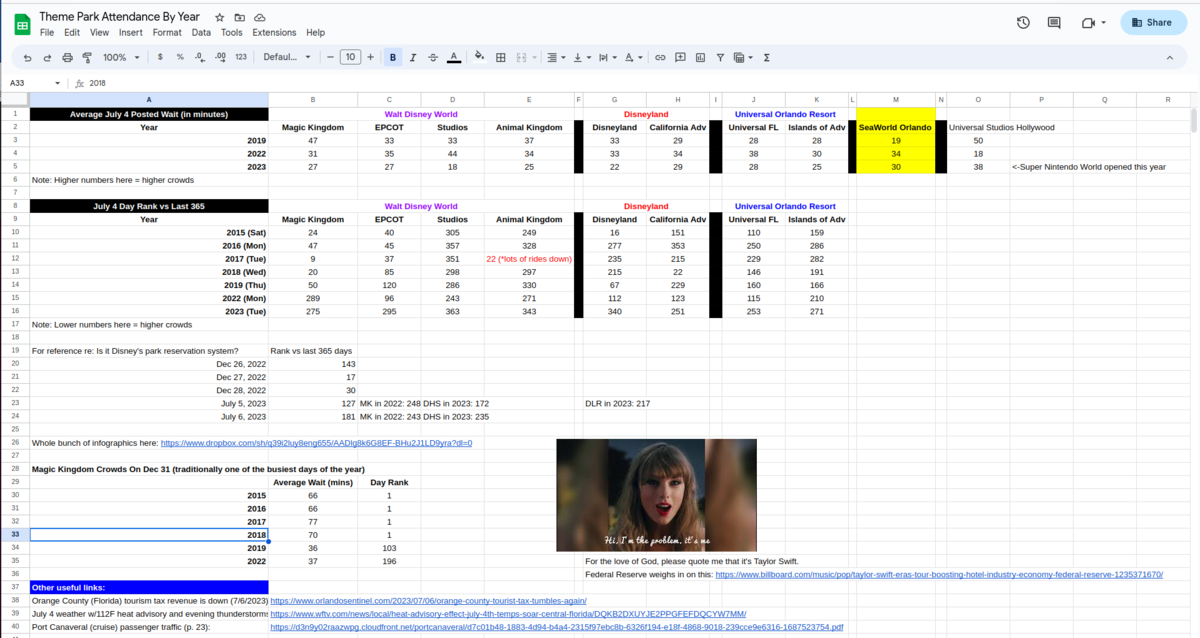Open the Extensions menu
This screenshot has height=638, width=1200.
coord(274,33)
